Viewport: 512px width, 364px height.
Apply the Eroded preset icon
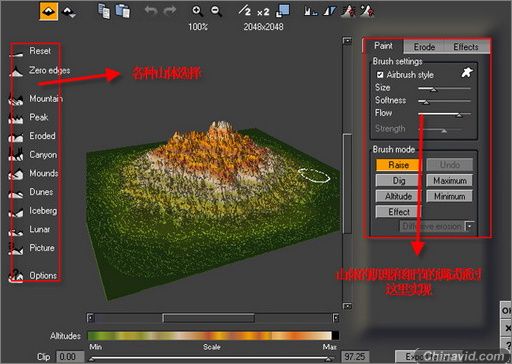[16, 137]
